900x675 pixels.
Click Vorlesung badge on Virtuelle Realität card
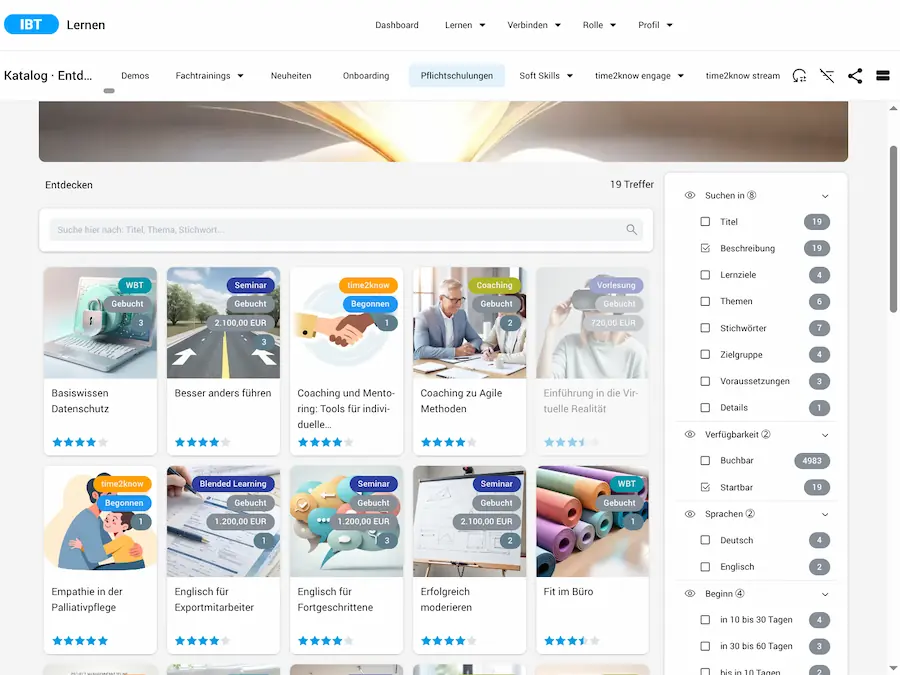(x=616, y=285)
